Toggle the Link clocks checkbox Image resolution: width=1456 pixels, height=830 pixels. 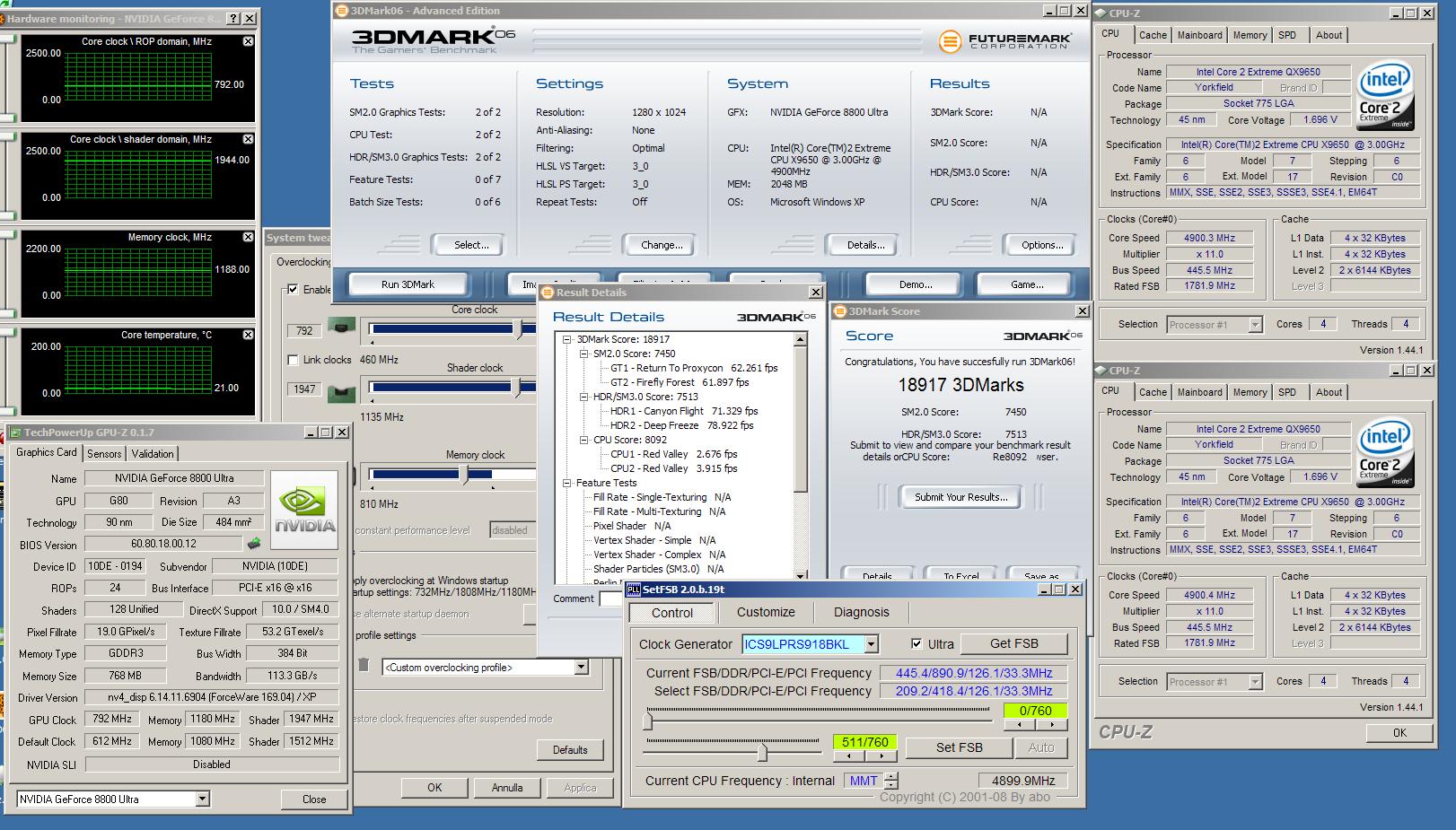[x=293, y=360]
